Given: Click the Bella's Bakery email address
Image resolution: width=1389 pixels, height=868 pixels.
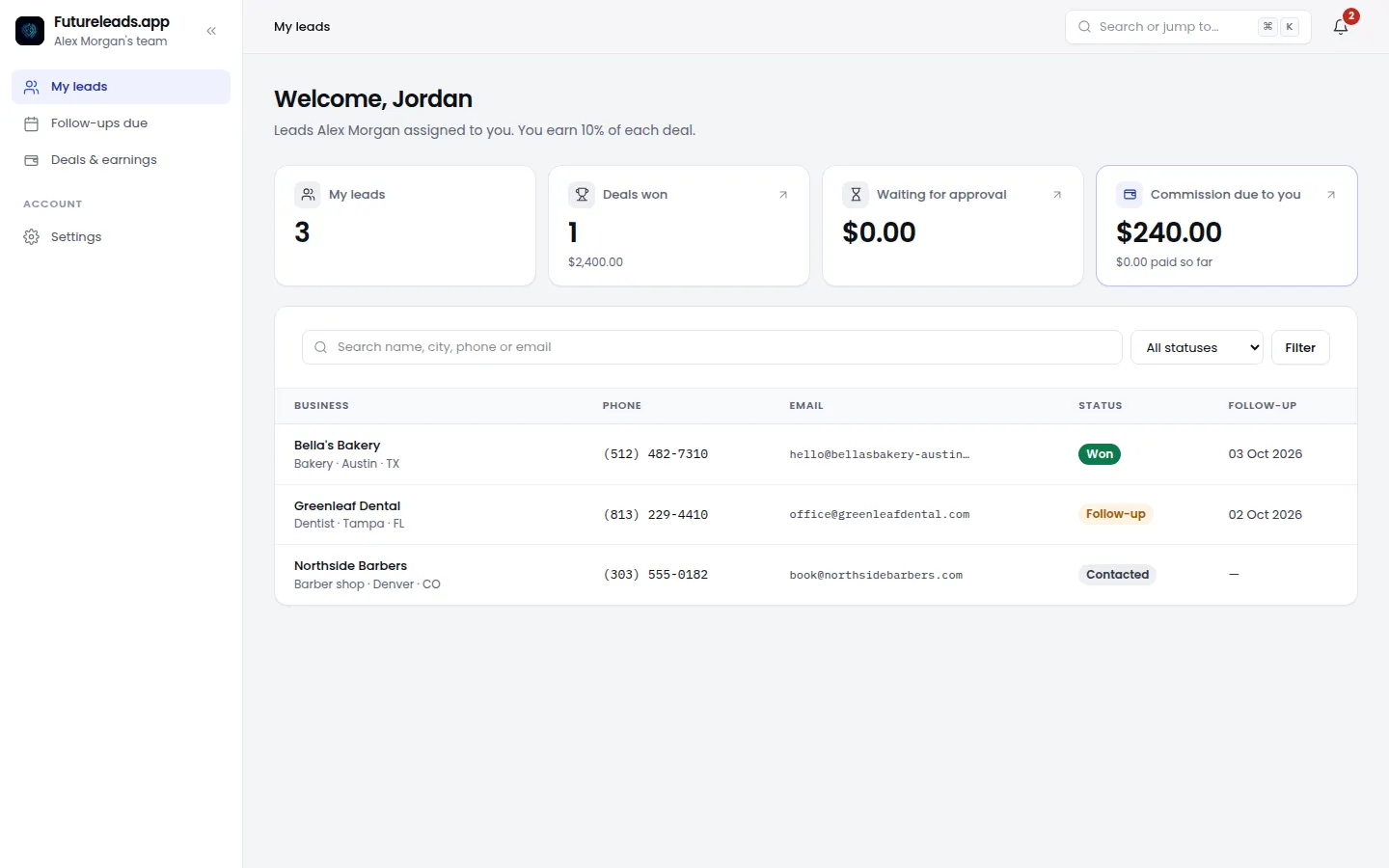Looking at the screenshot, I should [880, 454].
